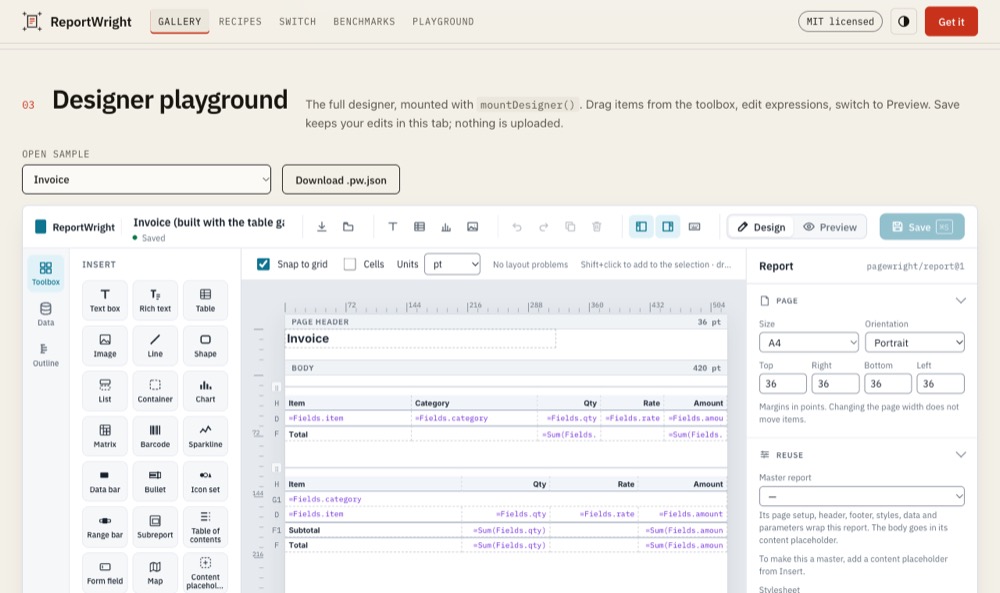Click Download .pw.json button

(x=341, y=180)
